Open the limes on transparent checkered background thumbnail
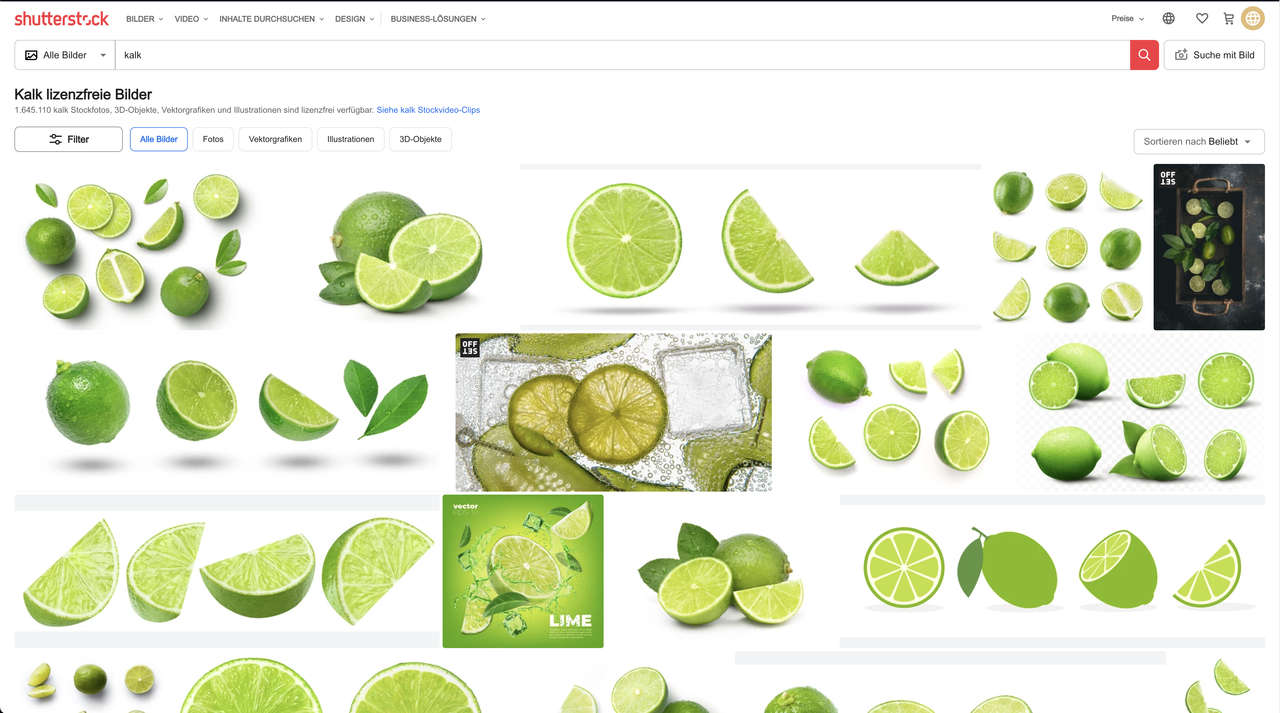The image size is (1280, 713). coord(1141,412)
